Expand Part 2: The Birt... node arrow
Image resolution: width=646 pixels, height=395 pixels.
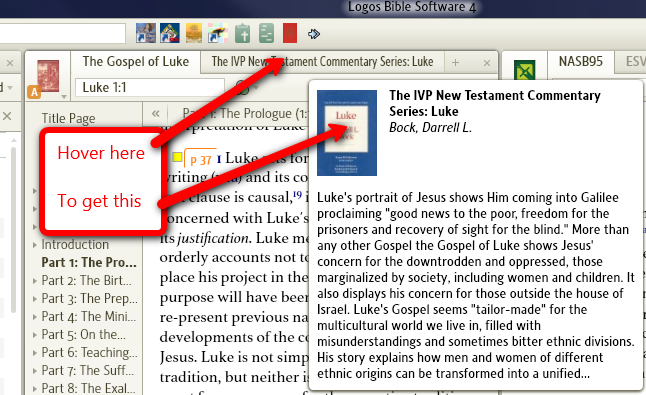[x=35, y=281]
